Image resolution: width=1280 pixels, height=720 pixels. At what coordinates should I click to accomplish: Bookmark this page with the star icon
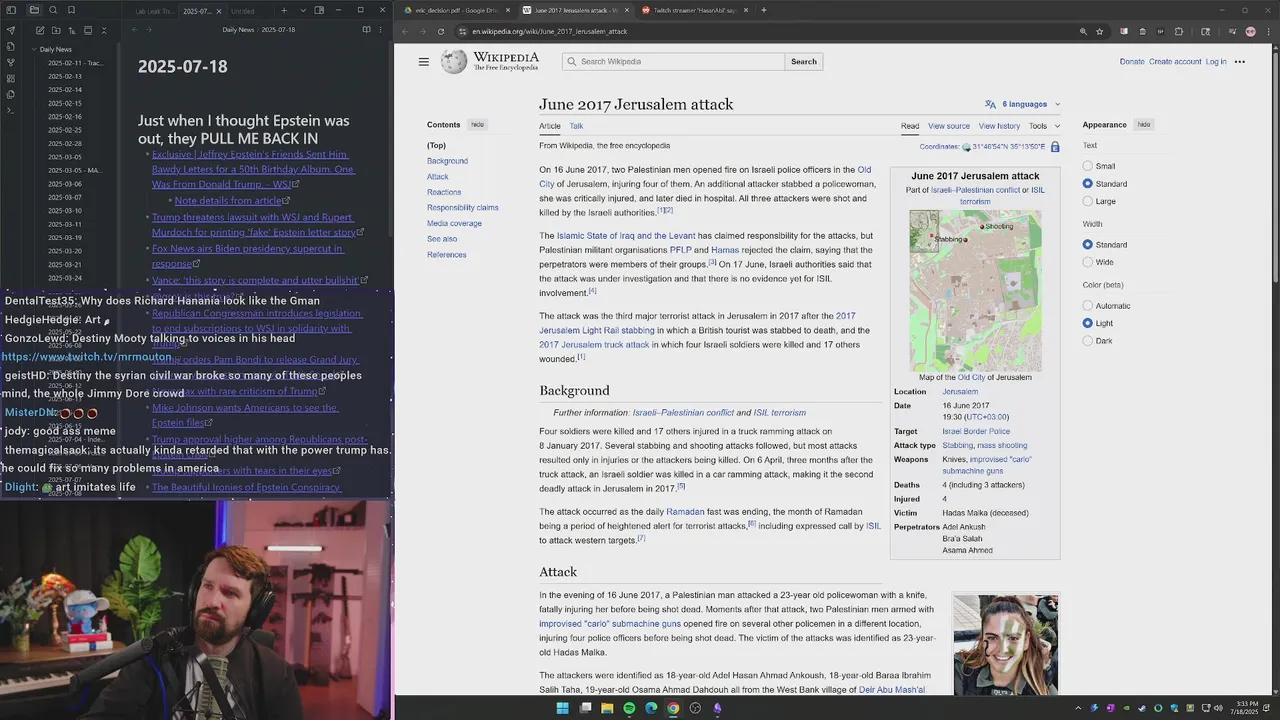click(1100, 31)
